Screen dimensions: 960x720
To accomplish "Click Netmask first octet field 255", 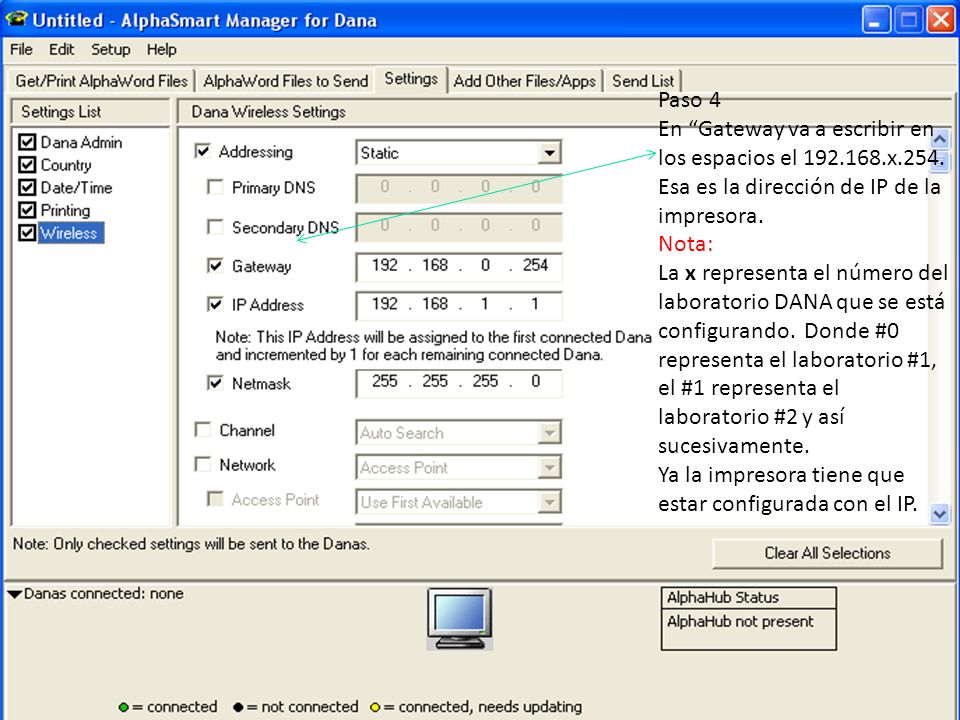I will (x=384, y=381).
